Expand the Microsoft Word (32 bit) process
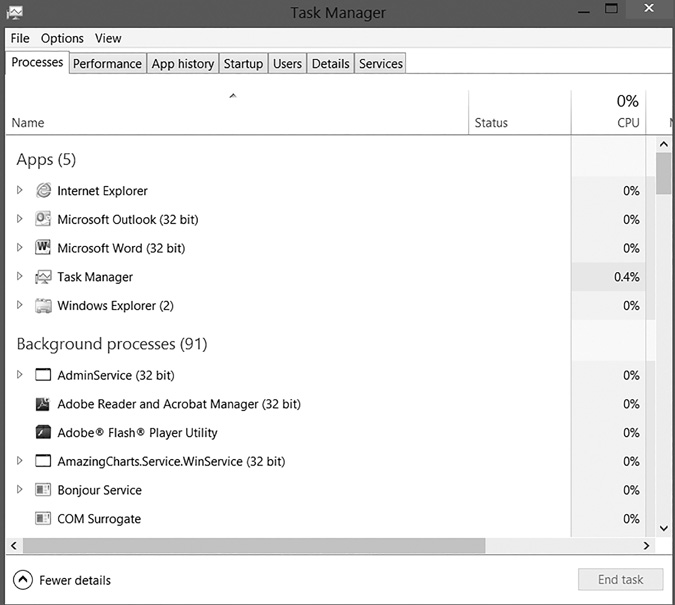 19,247
